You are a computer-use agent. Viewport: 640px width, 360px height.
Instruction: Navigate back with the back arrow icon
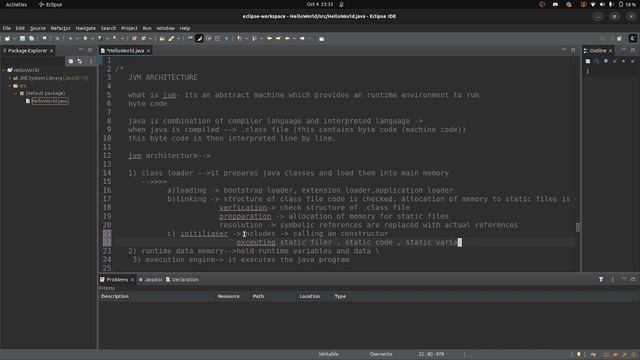(287, 38)
